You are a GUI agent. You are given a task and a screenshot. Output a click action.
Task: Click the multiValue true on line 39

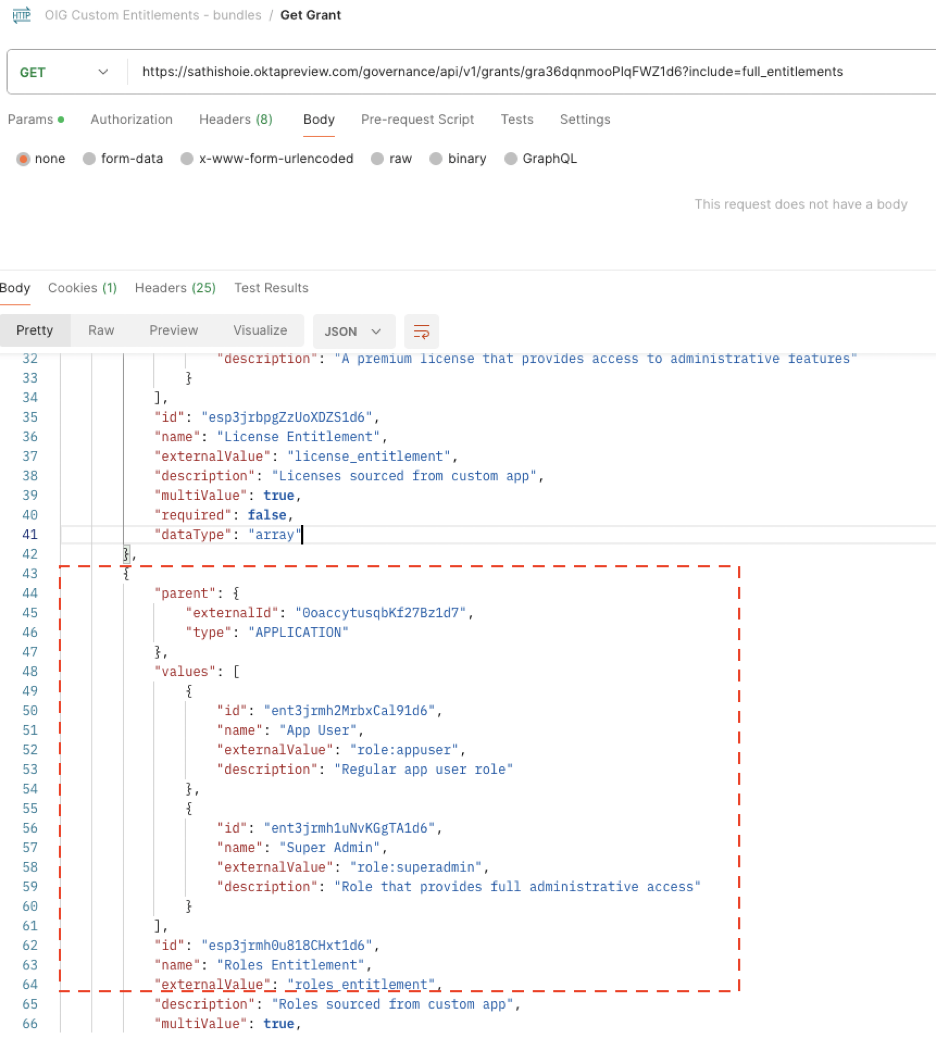coord(279,496)
